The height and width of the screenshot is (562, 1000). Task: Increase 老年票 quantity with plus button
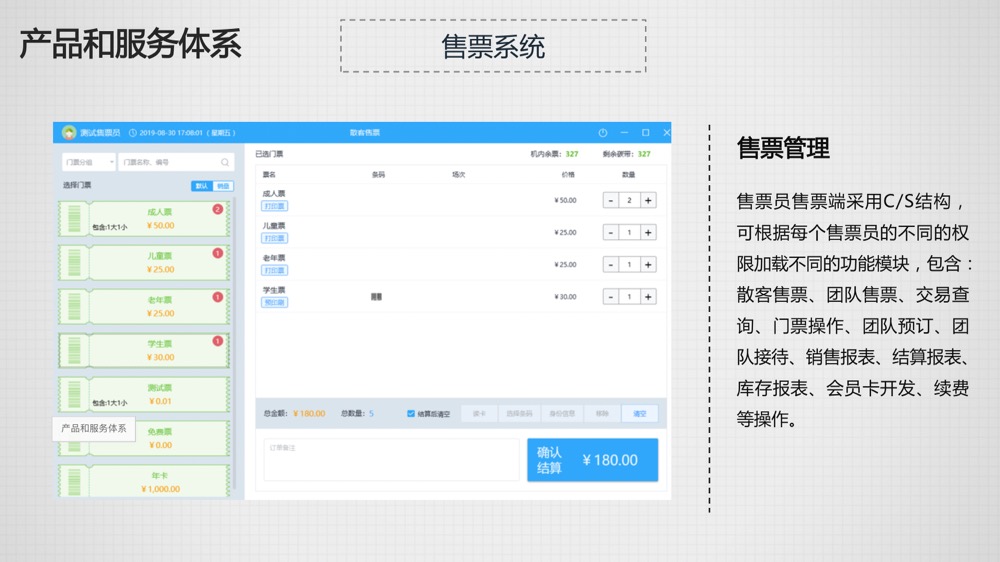pos(648,264)
